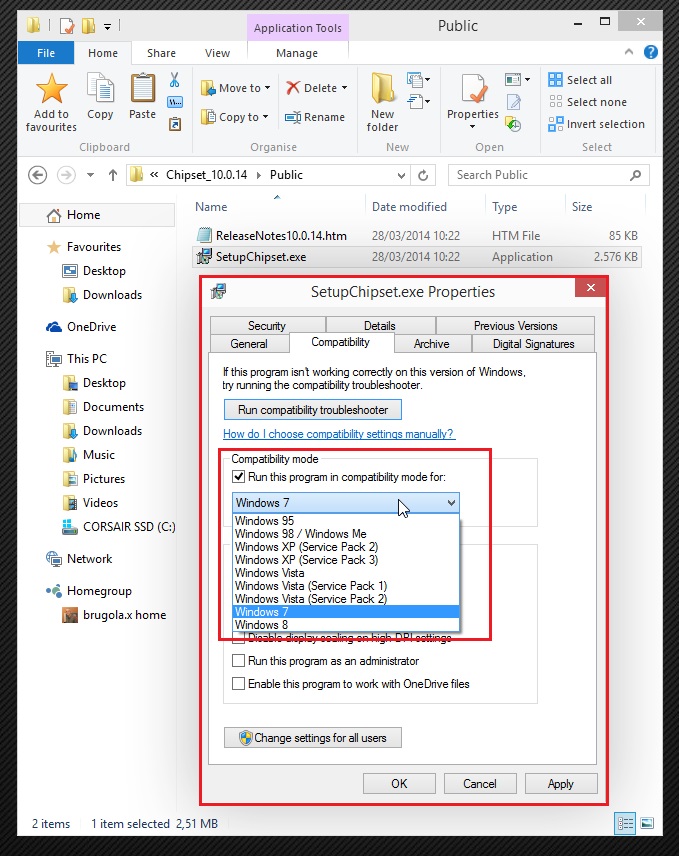This screenshot has width=679, height=856.
Task: Refresh the Public folder view
Action: (423, 175)
